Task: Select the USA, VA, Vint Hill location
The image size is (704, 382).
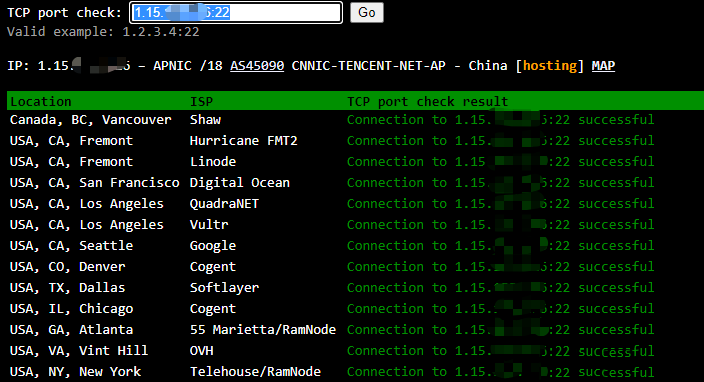Action: (79, 351)
